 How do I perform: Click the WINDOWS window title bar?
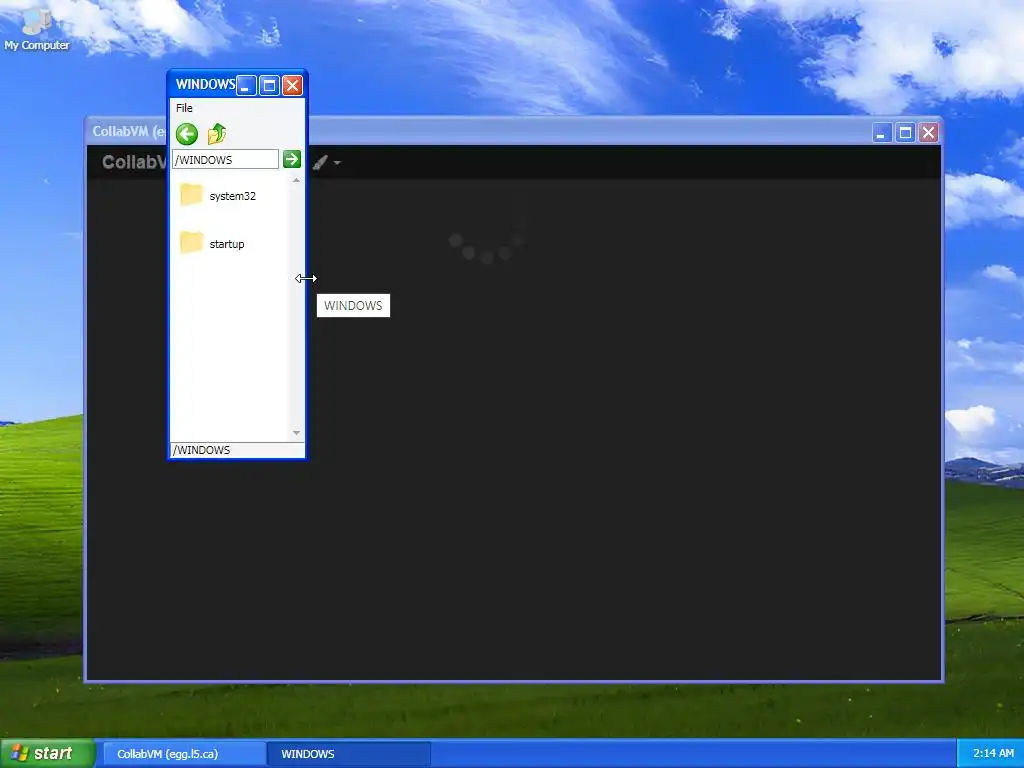click(204, 84)
